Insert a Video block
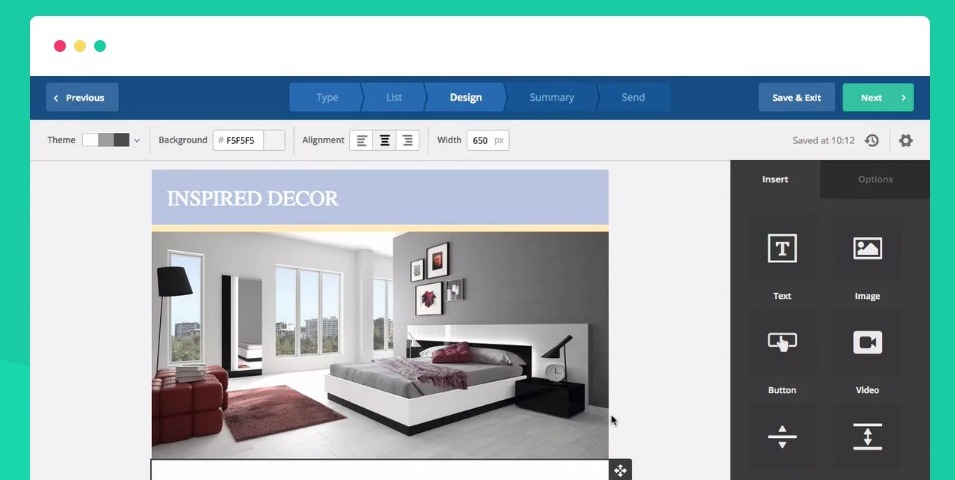Screen dimensions: 955x480 (x=867, y=342)
